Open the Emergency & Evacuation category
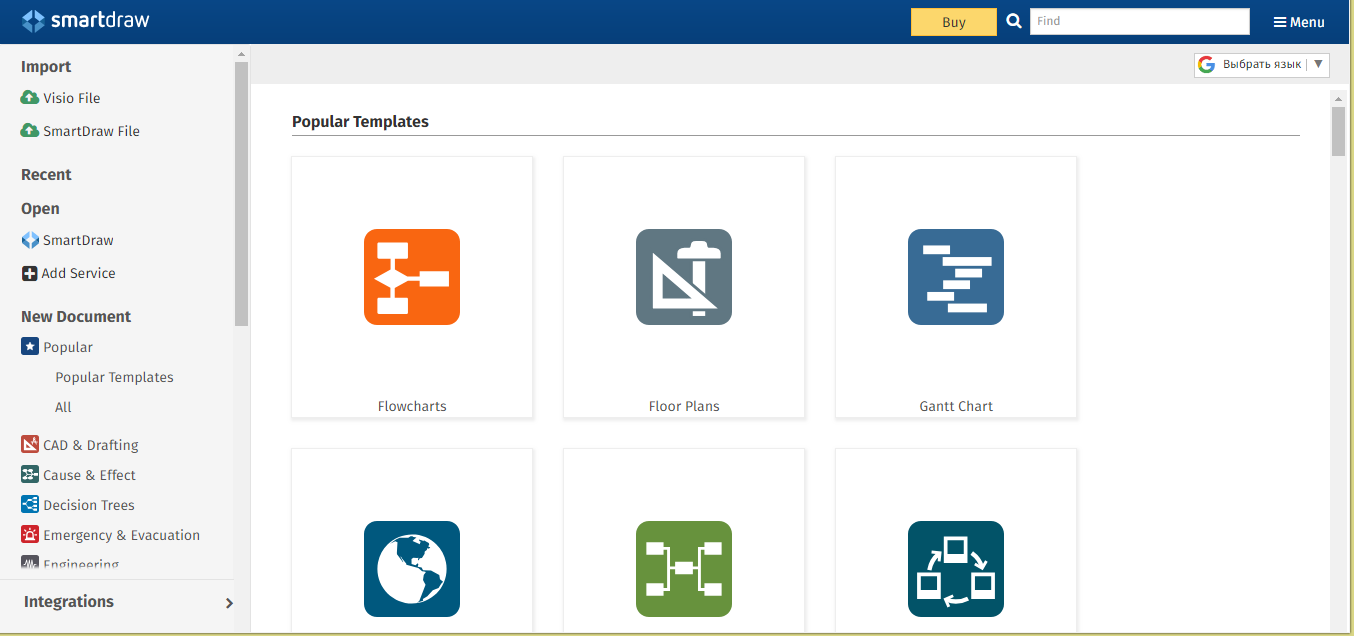The width and height of the screenshot is (1354, 636). (x=121, y=535)
